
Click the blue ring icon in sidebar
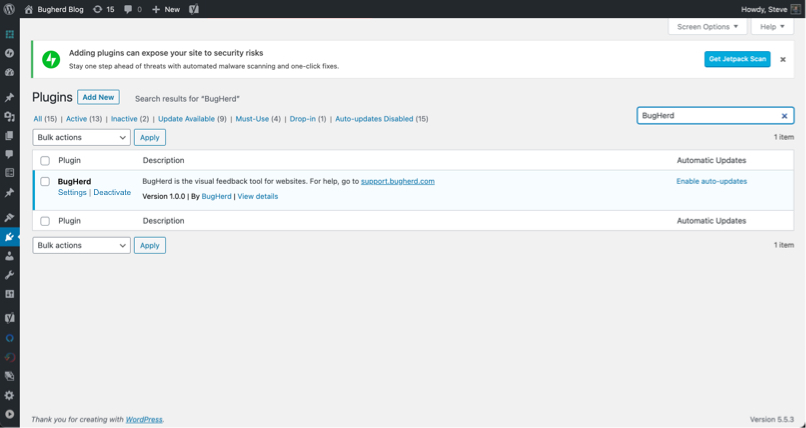coord(9,338)
